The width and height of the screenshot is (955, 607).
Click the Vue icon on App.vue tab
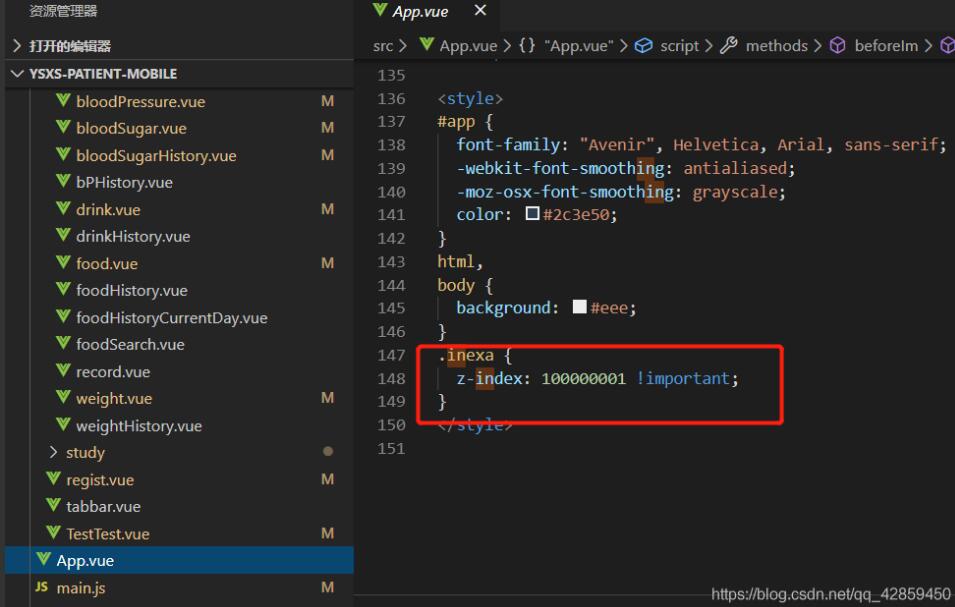tap(380, 11)
